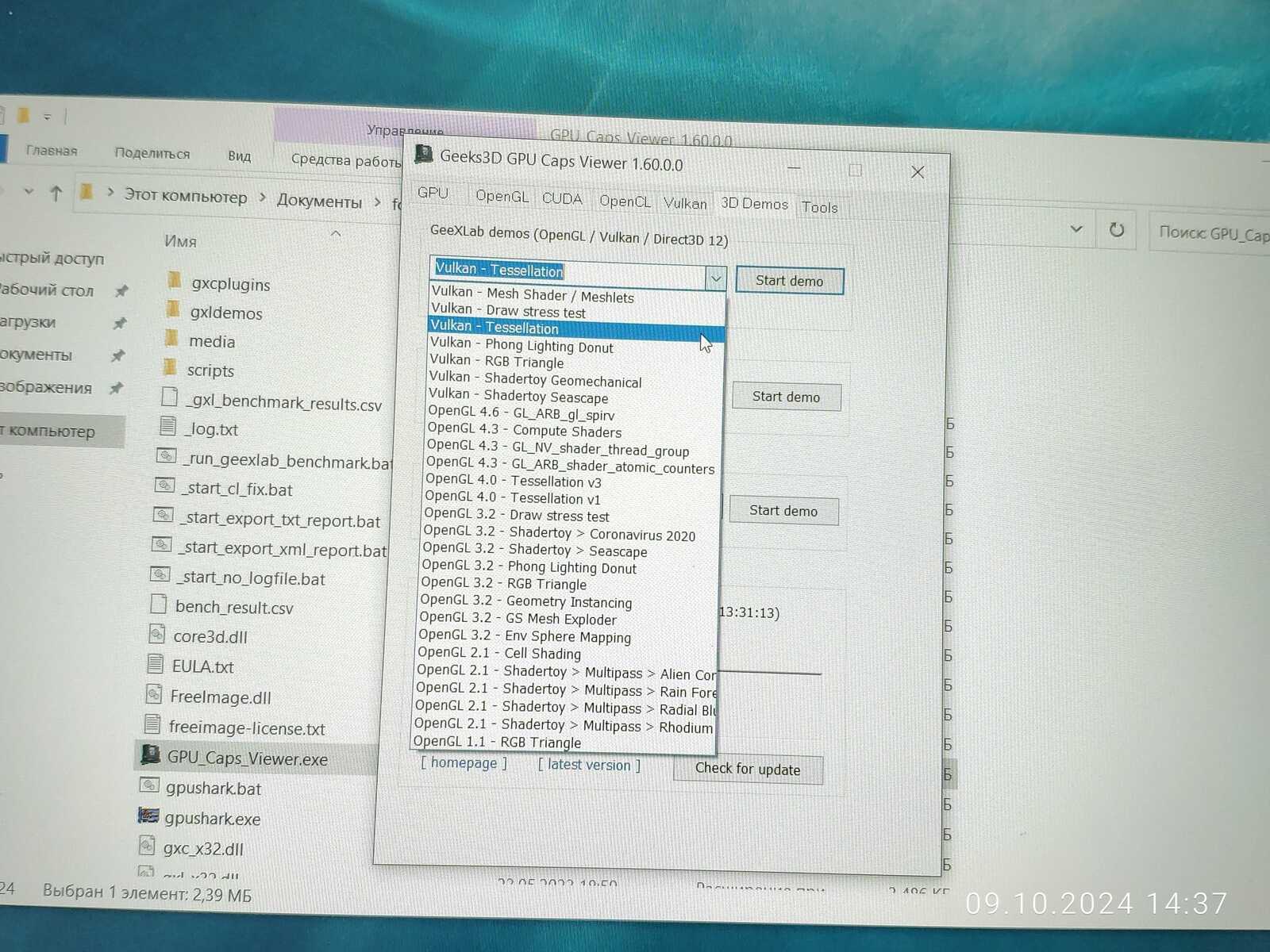The image size is (1270, 952).
Task: Select OpenGL 4.3 - Compute Shaders
Action: click(x=573, y=430)
